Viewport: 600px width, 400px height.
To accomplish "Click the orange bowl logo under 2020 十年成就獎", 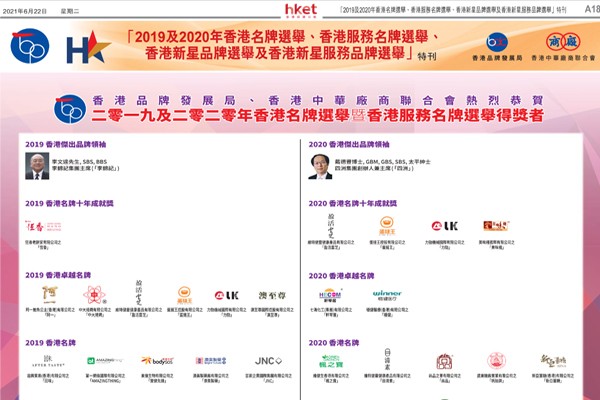I will tap(387, 225).
